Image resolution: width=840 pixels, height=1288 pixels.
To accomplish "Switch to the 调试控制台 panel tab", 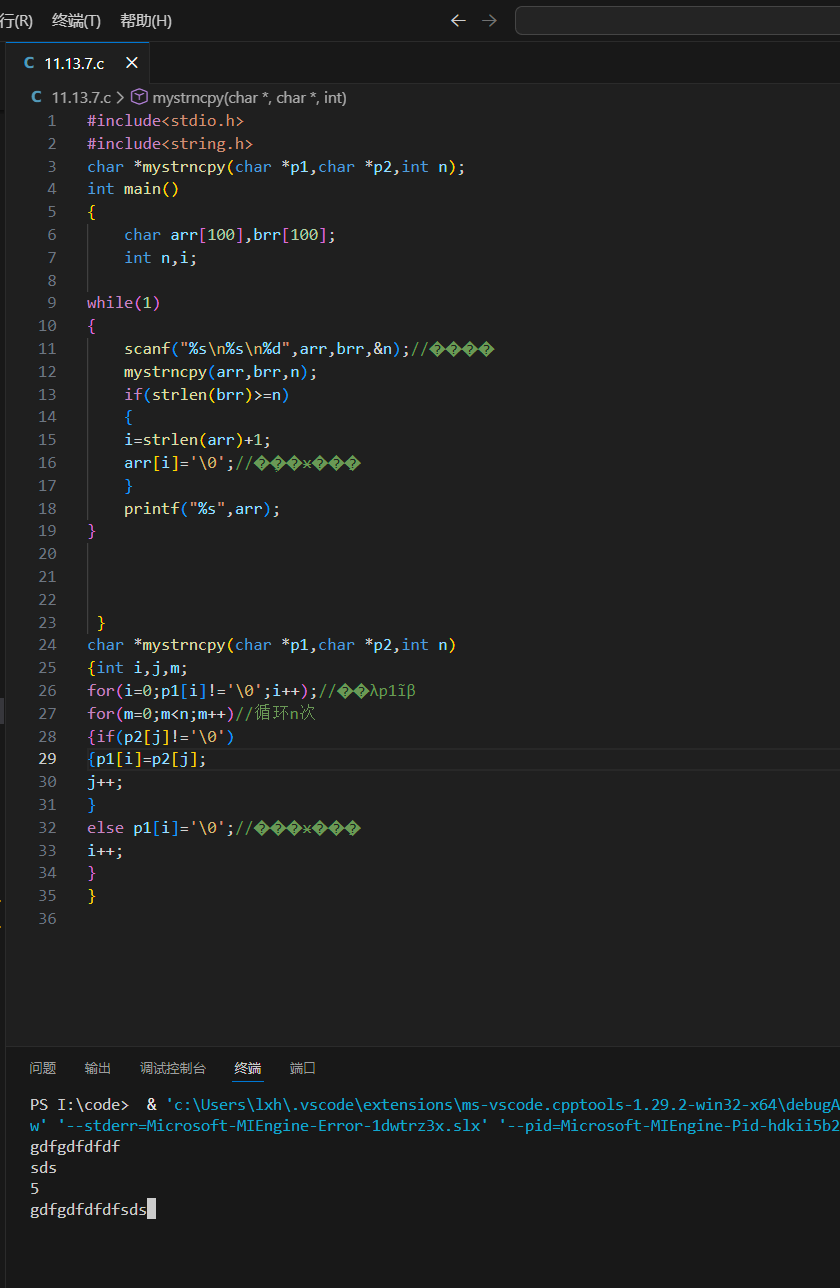I will pos(173,1068).
